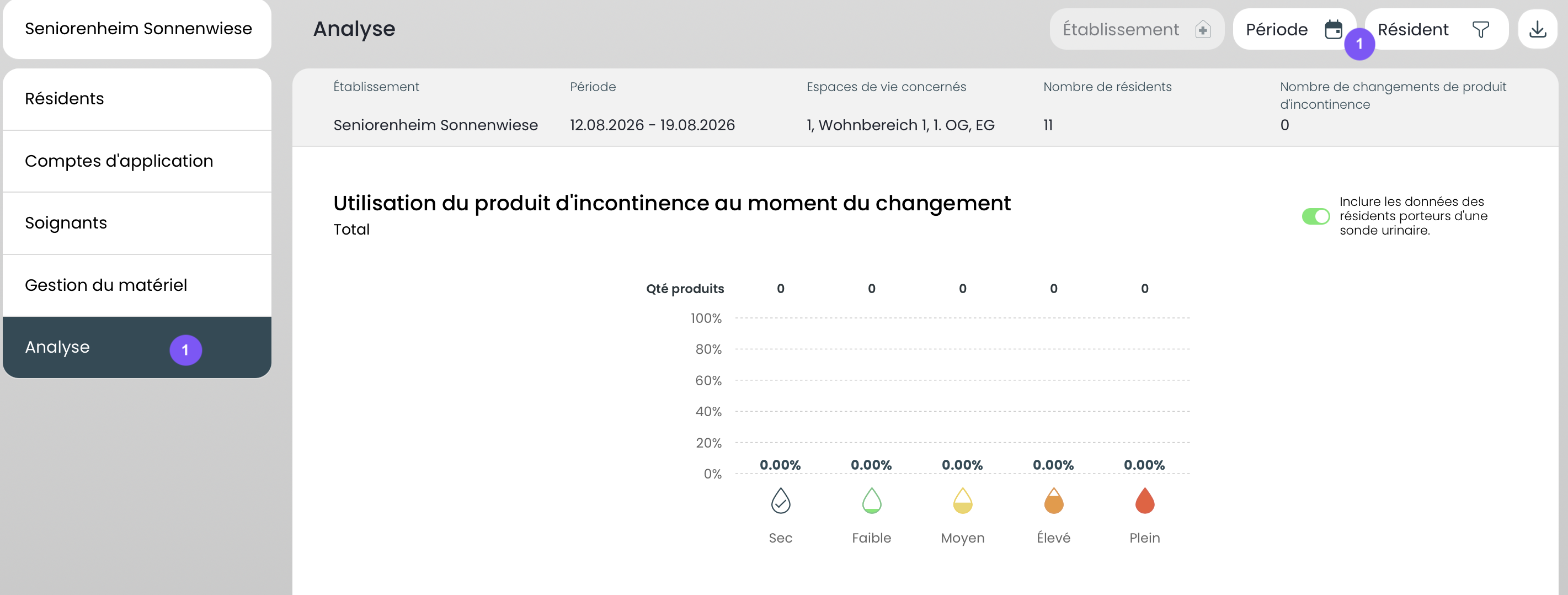Click the green Faible droplet icon
Screen dimensions: 1568x595
pos(872,501)
